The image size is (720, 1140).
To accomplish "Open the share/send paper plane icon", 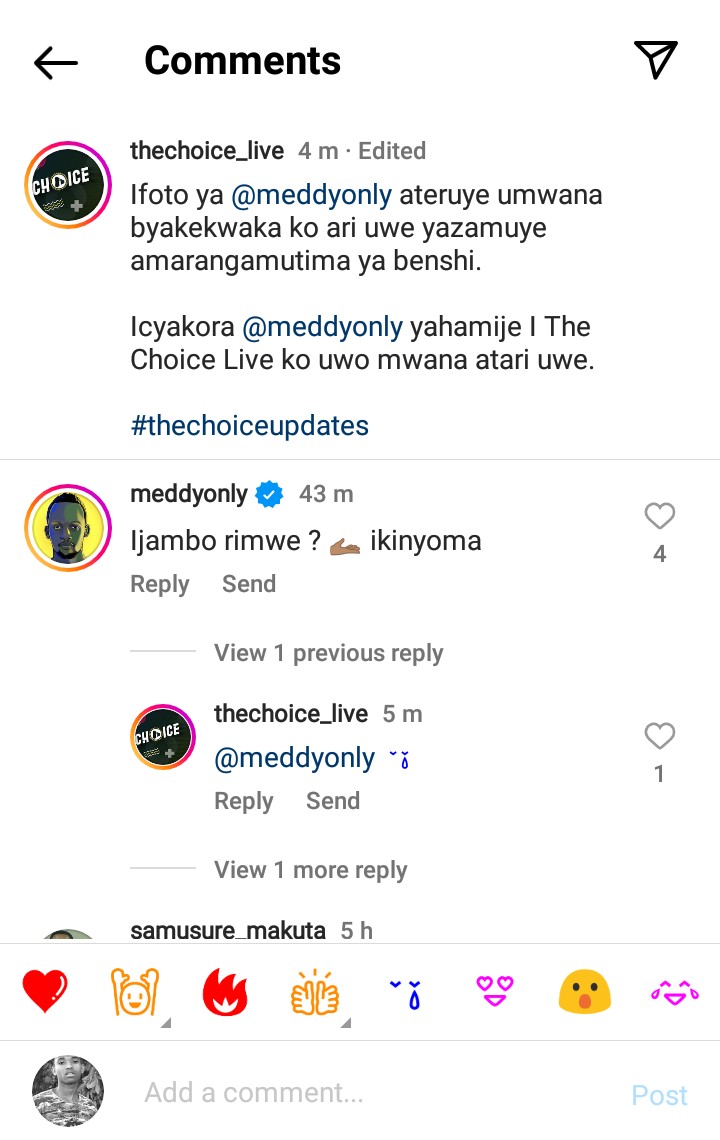I will tap(656, 60).
